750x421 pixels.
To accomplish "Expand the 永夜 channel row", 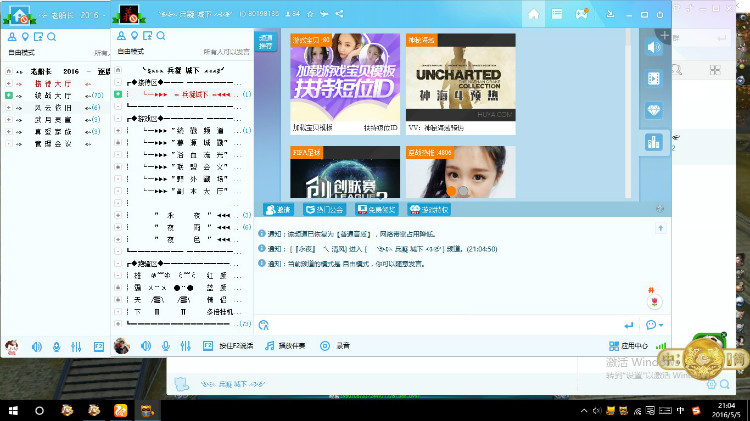I will (118, 215).
